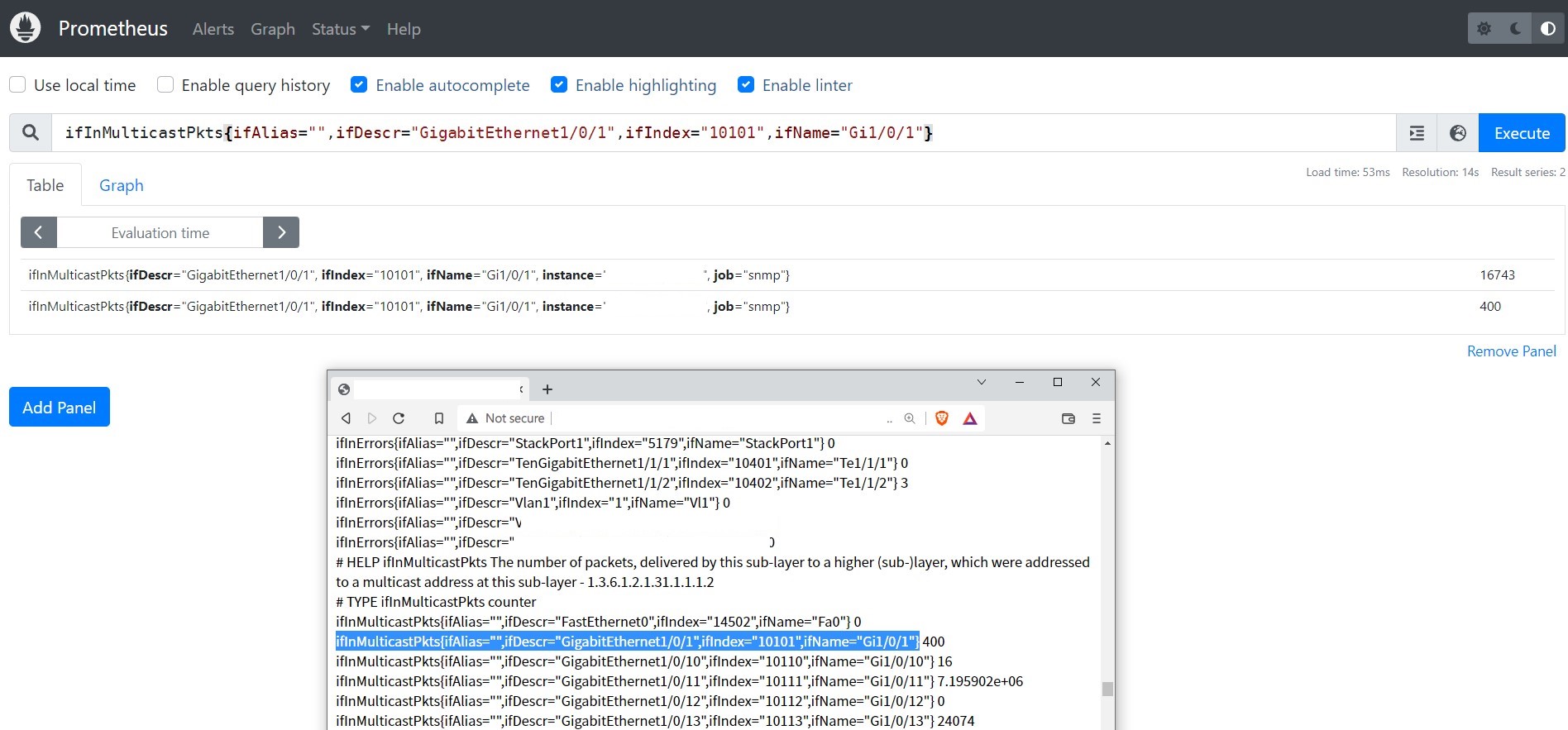
Task: Click the format expression icon
Action: click(x=1417, y=133)
